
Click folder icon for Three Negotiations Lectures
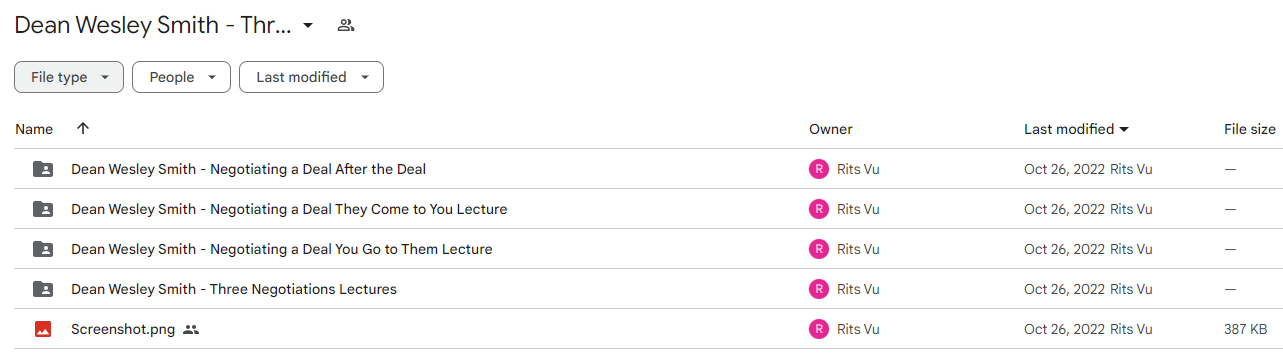coord(43,289)
